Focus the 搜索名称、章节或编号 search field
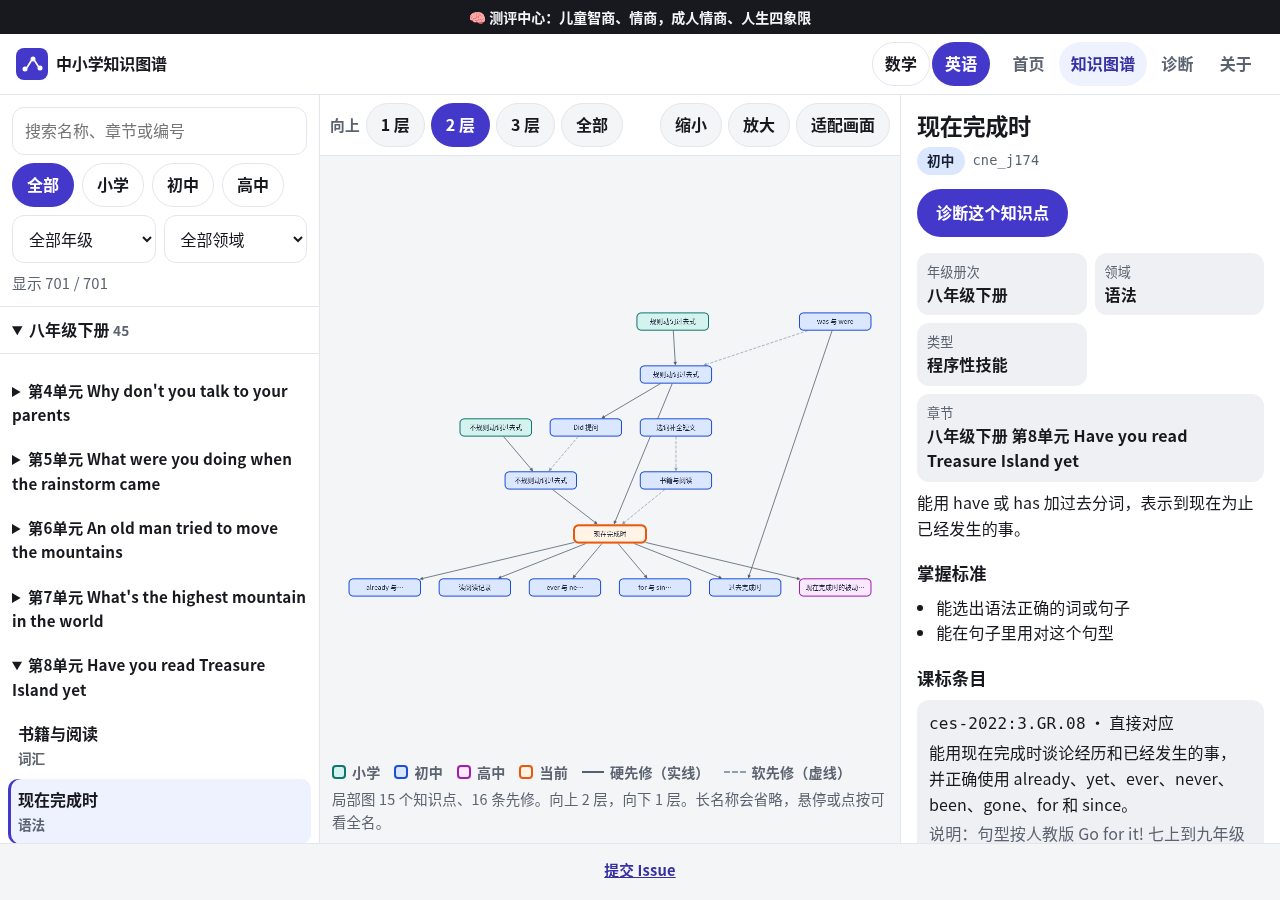 (x=159, y=131)
